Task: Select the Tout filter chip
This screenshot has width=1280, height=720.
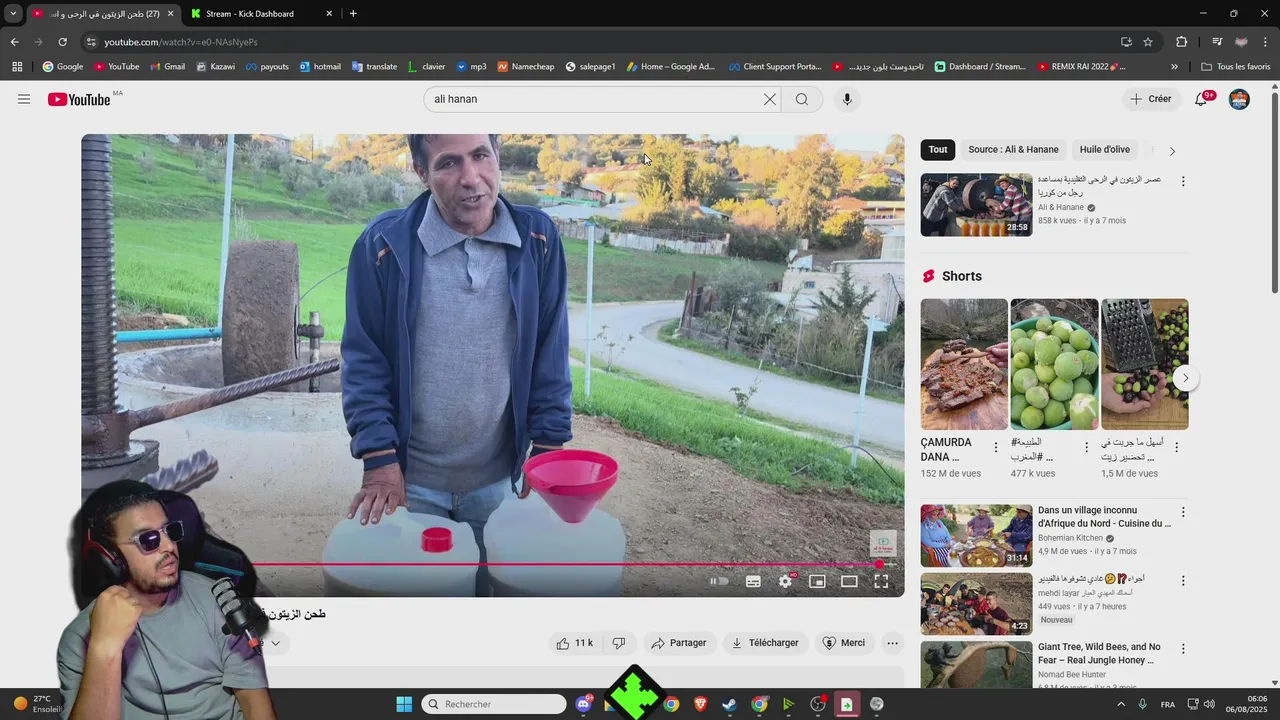Action: tap(938, 150)
